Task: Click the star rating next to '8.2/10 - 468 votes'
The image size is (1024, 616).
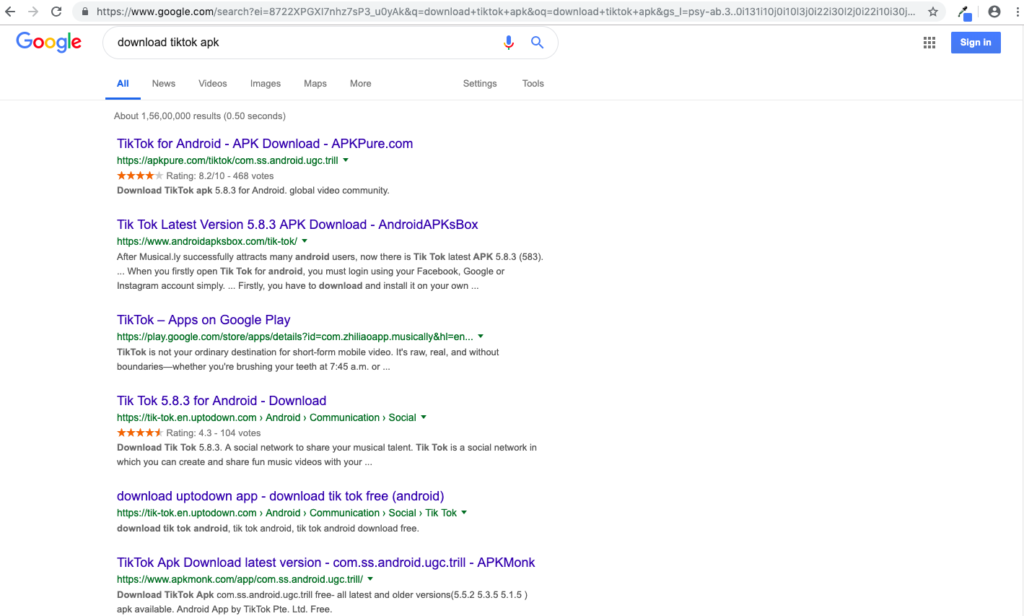Action: 140,176
